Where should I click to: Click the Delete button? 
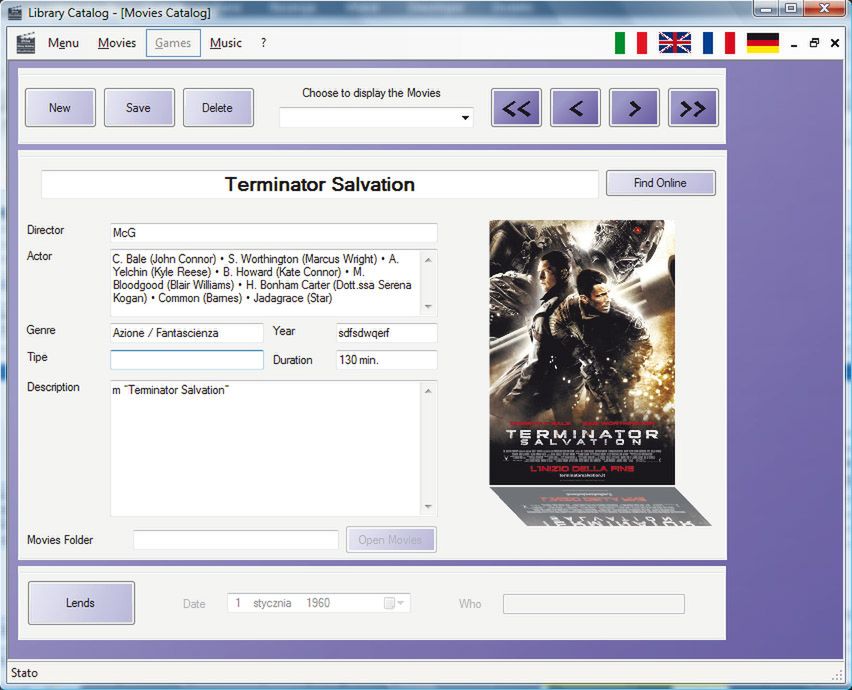(218, 108)
